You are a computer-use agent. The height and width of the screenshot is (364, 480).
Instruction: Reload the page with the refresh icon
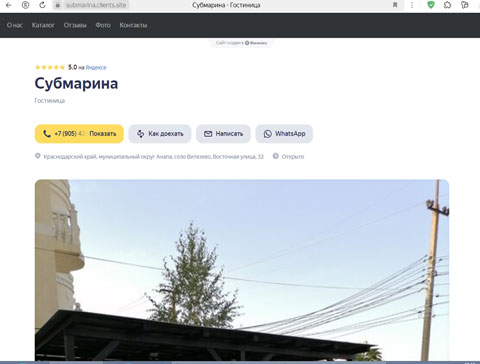42,5
